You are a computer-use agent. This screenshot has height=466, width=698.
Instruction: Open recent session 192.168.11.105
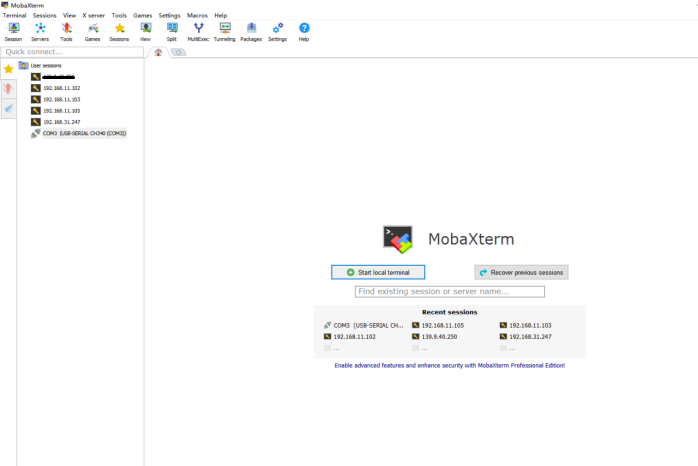coord(438,325)
